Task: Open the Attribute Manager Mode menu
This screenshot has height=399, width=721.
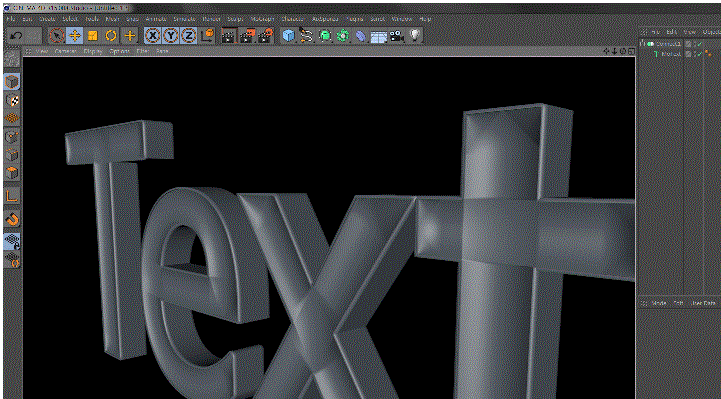Action: (x=659, y=303)
